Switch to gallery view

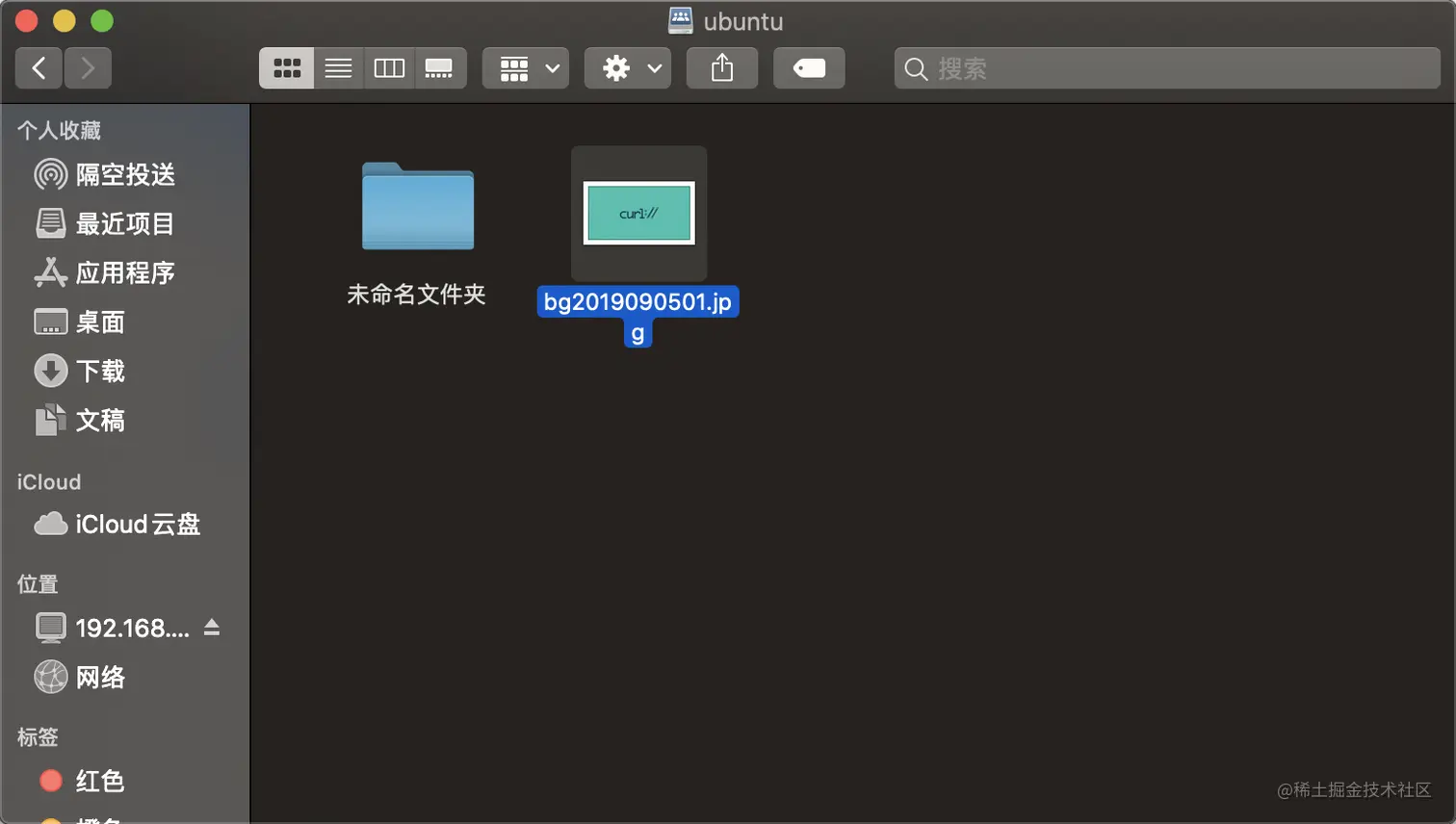point(440,68)
